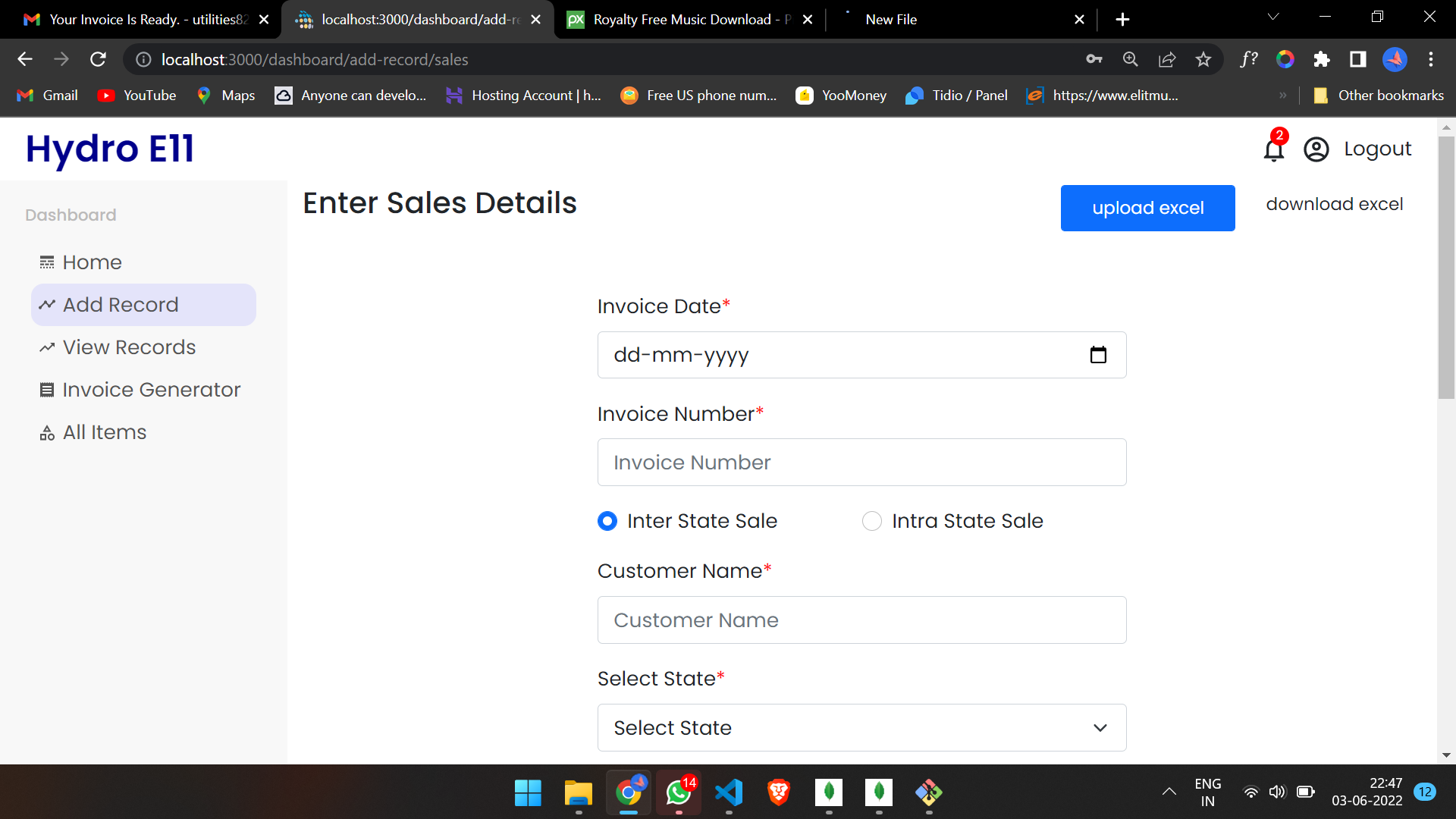Open View Records from the sidebar
The height and width of the screenshot is (819, 1456).
(x=128, y=347)
